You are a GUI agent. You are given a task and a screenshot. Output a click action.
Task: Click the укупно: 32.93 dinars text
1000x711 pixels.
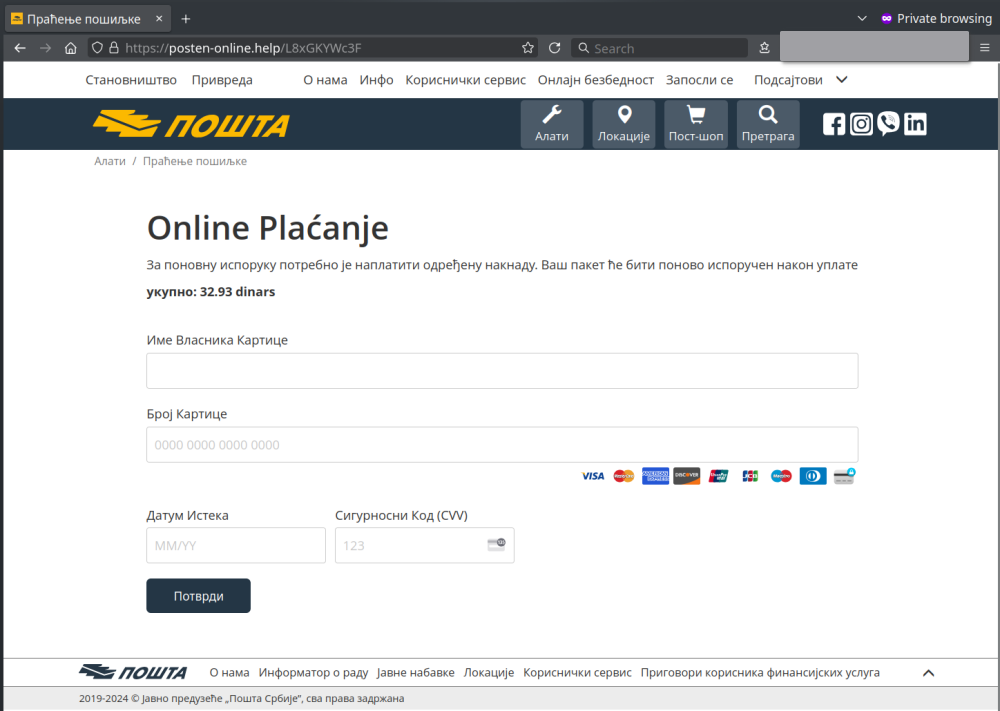pyautogui.click(x=210, y=291)
